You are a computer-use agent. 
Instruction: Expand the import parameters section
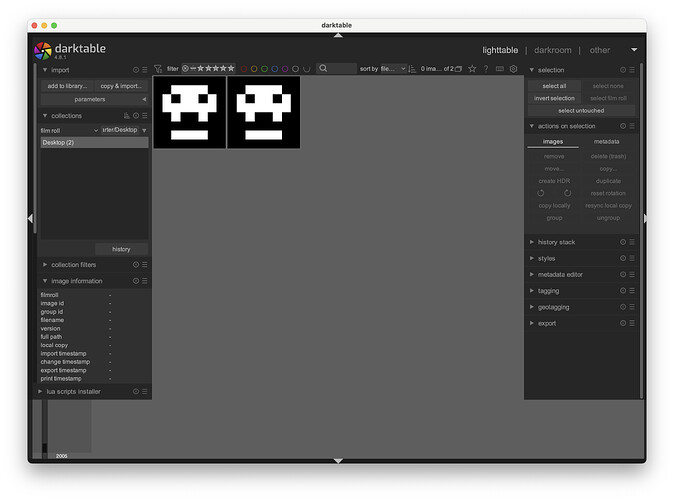point(94,99)
